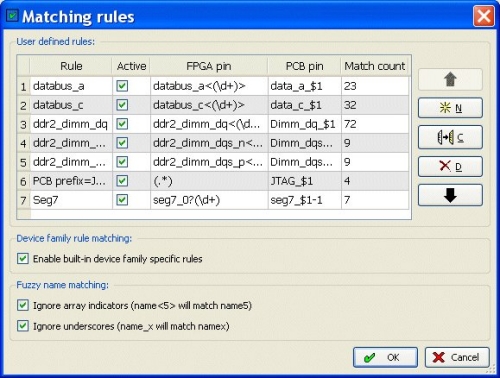Image resolution: width=500 pixels, height=378 pixels.
Task: Select row header number 1
Action: pos(23,86)
